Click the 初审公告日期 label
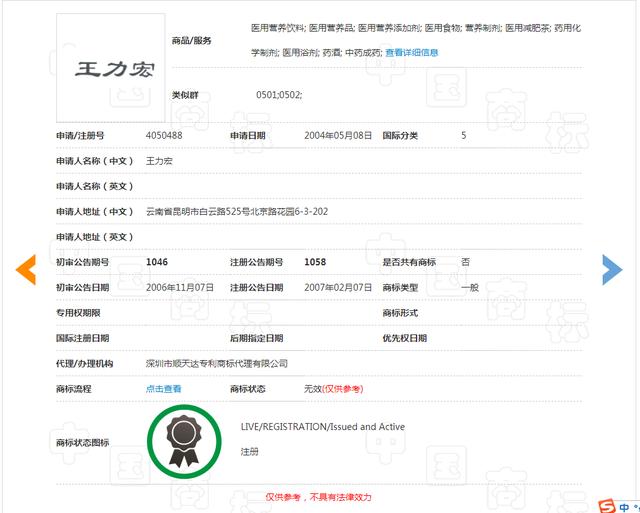640x513 pixels. point(82,287)
